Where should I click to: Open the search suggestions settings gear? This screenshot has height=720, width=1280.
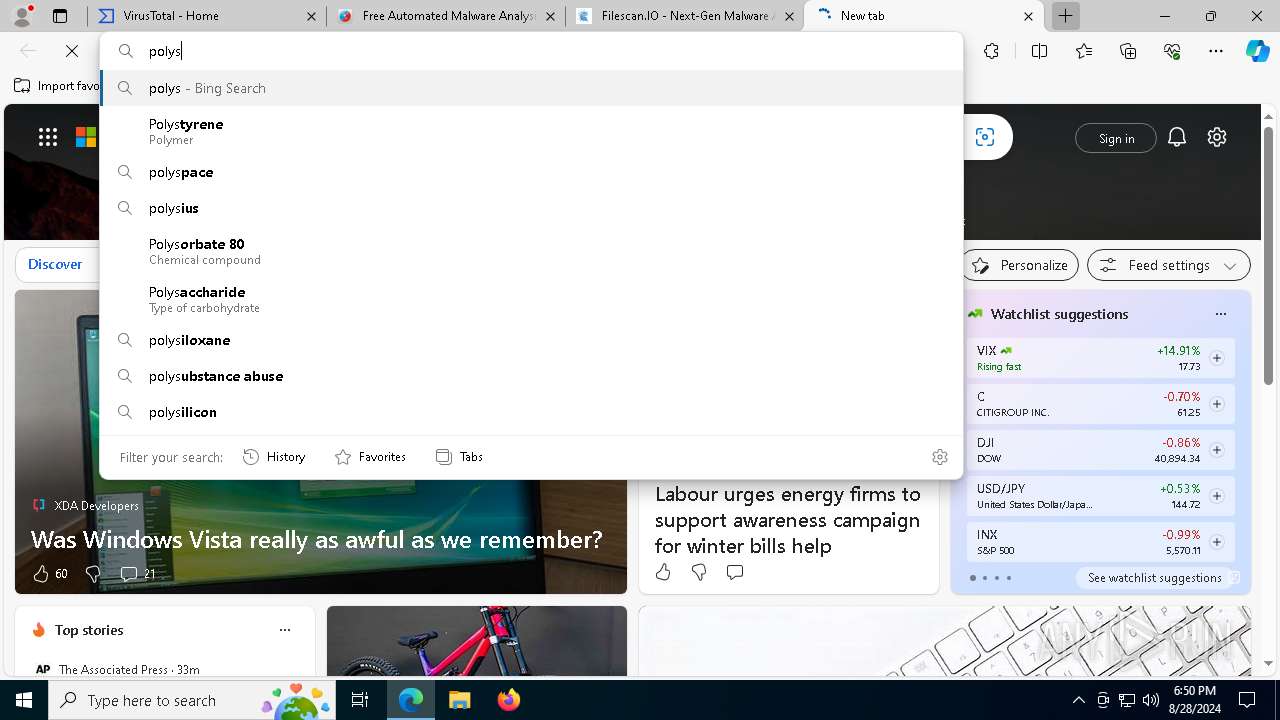[940, 457]
